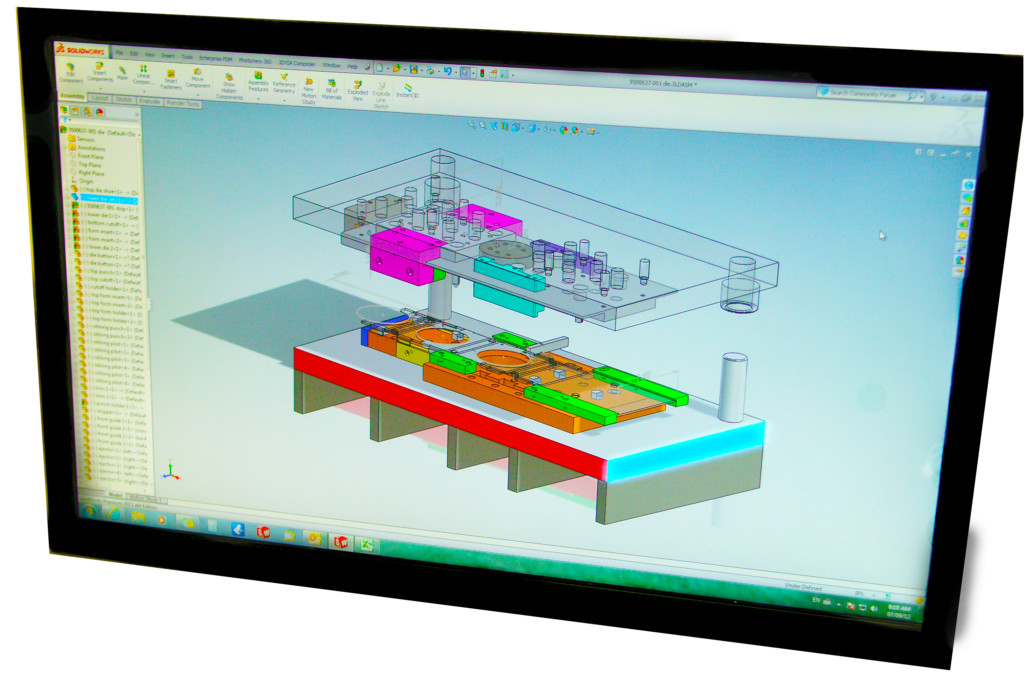The width and height of the screenshot is (1024, 673).
Task: Click the volume icon in system tray
Action: coord(874,608)
